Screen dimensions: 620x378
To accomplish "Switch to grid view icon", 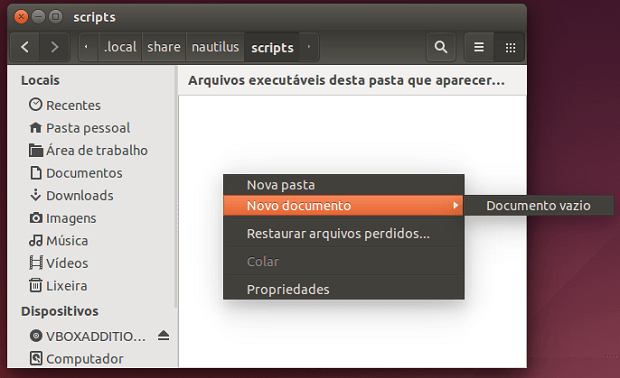I will [510, 47].
